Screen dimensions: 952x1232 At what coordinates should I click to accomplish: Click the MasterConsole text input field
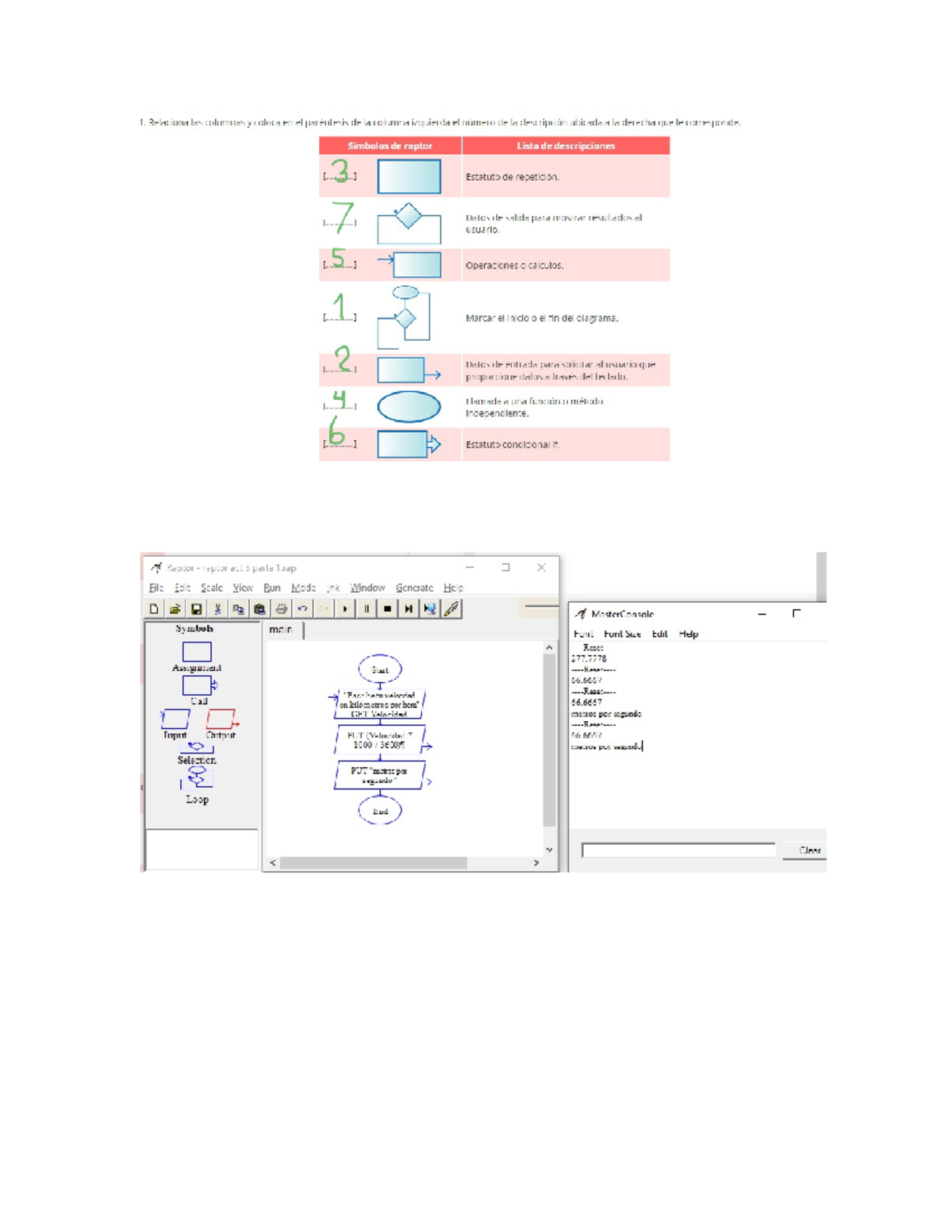(x=678, y=850)
